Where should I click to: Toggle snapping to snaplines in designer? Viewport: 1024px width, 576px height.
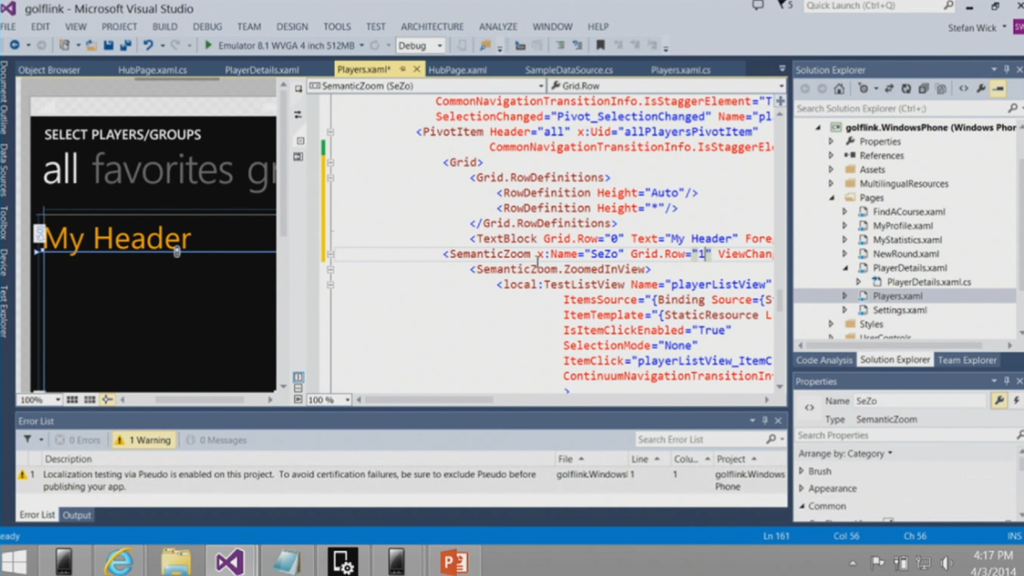(x=107, y=400)
